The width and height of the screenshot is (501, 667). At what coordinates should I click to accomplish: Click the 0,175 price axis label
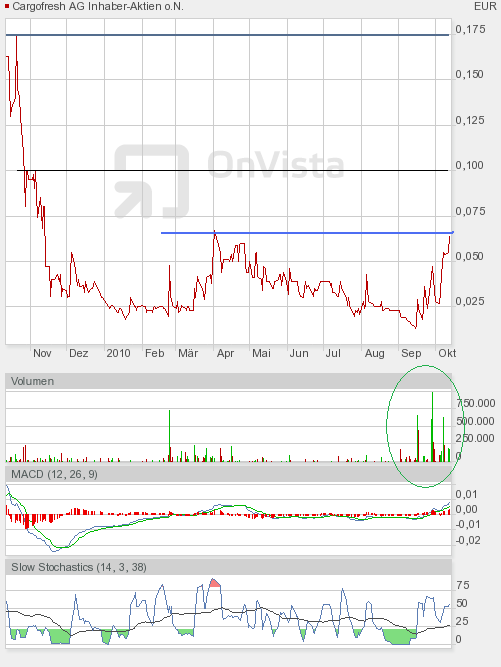point(470,29)
